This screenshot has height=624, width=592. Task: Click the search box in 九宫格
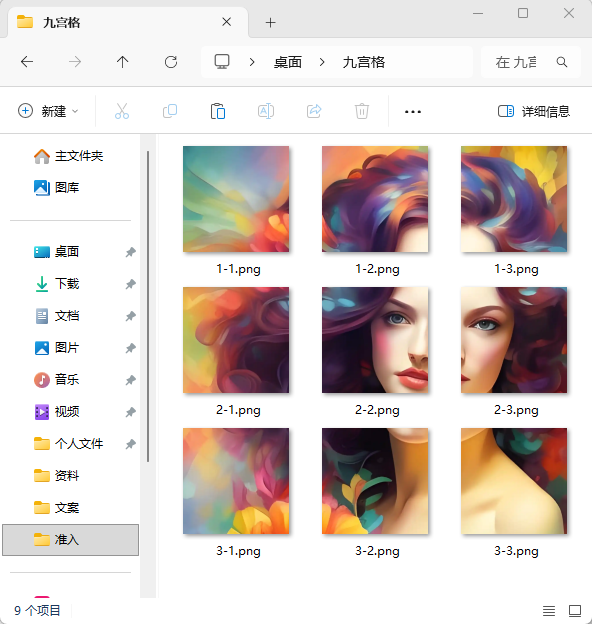click(x=531, y=62)
